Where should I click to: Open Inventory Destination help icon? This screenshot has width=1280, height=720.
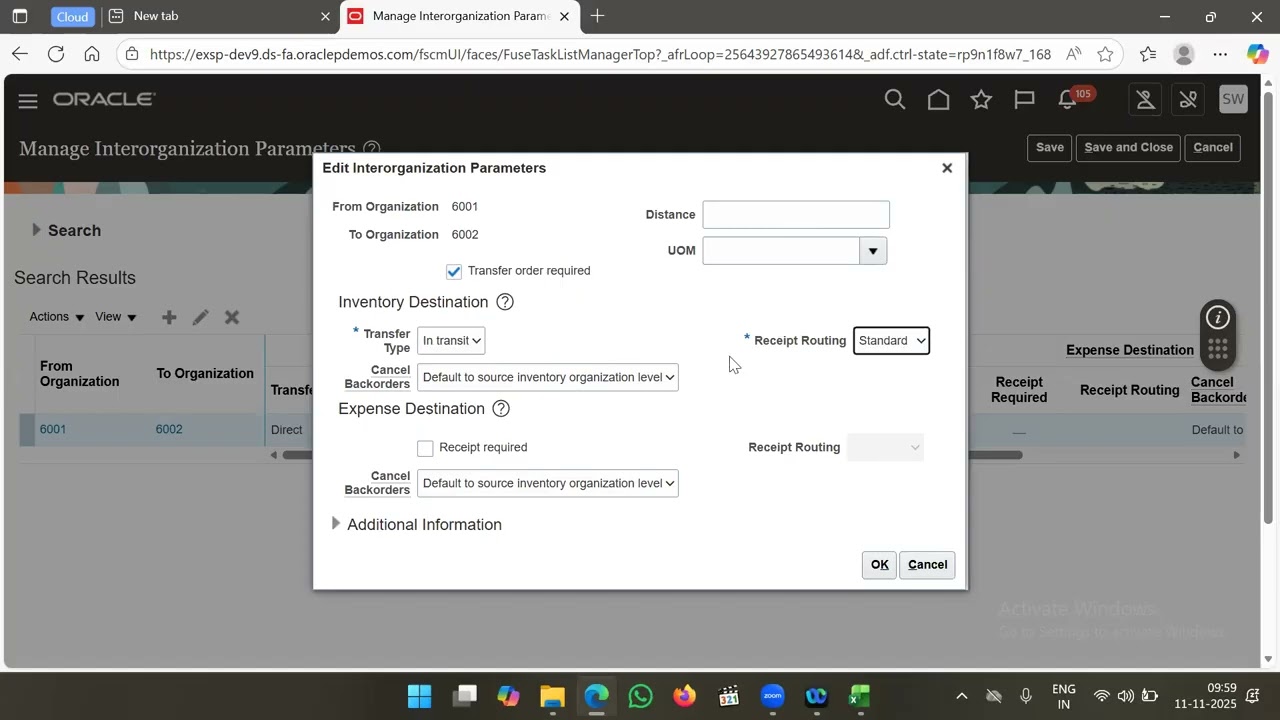[x=505, y=302]
